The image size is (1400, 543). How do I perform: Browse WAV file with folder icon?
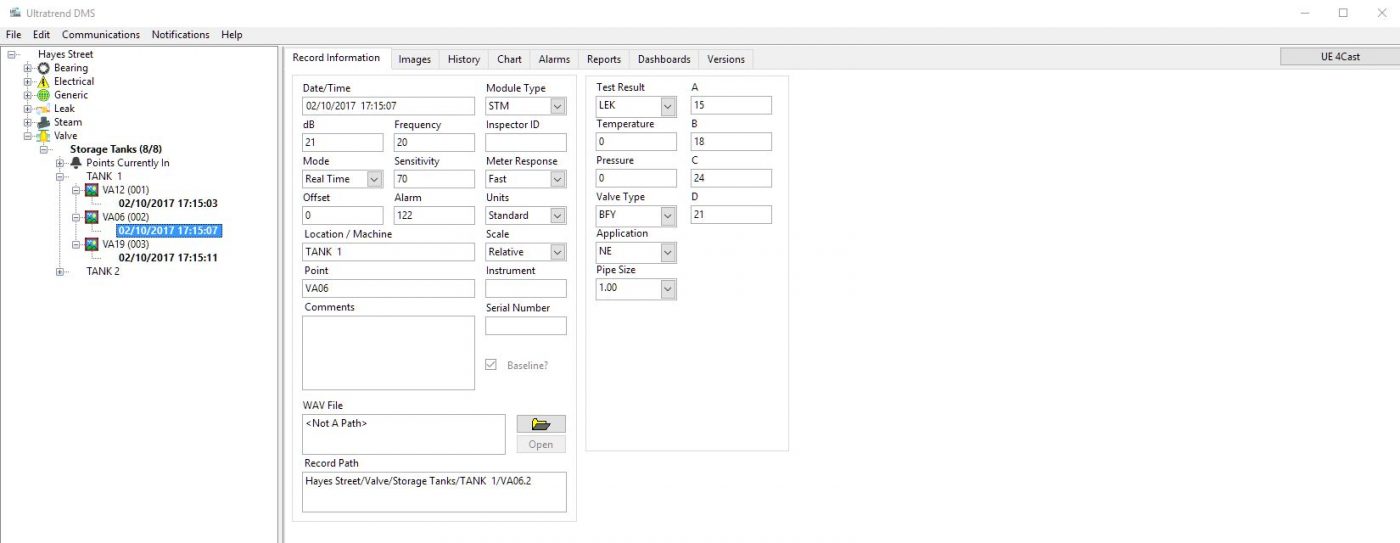coord(541,424)
